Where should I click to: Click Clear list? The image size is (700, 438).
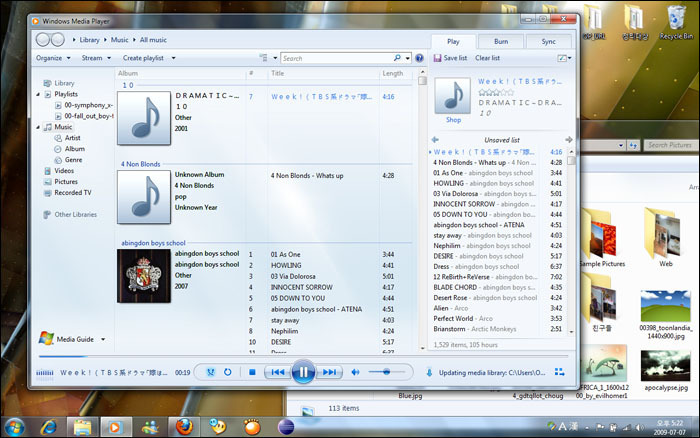(x=487, y=58)
